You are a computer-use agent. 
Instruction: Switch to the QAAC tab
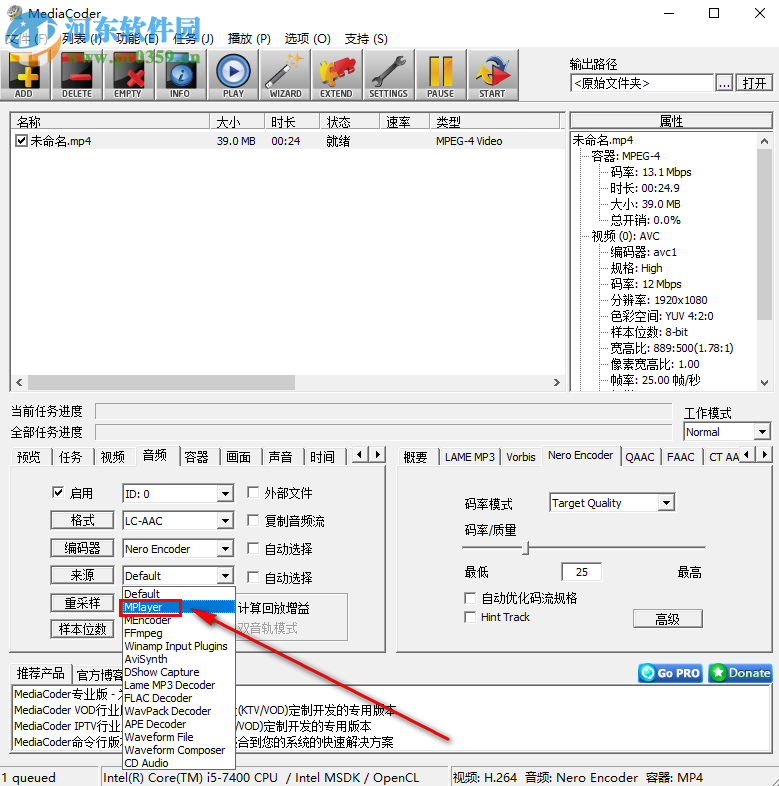[x=640, y=457]
